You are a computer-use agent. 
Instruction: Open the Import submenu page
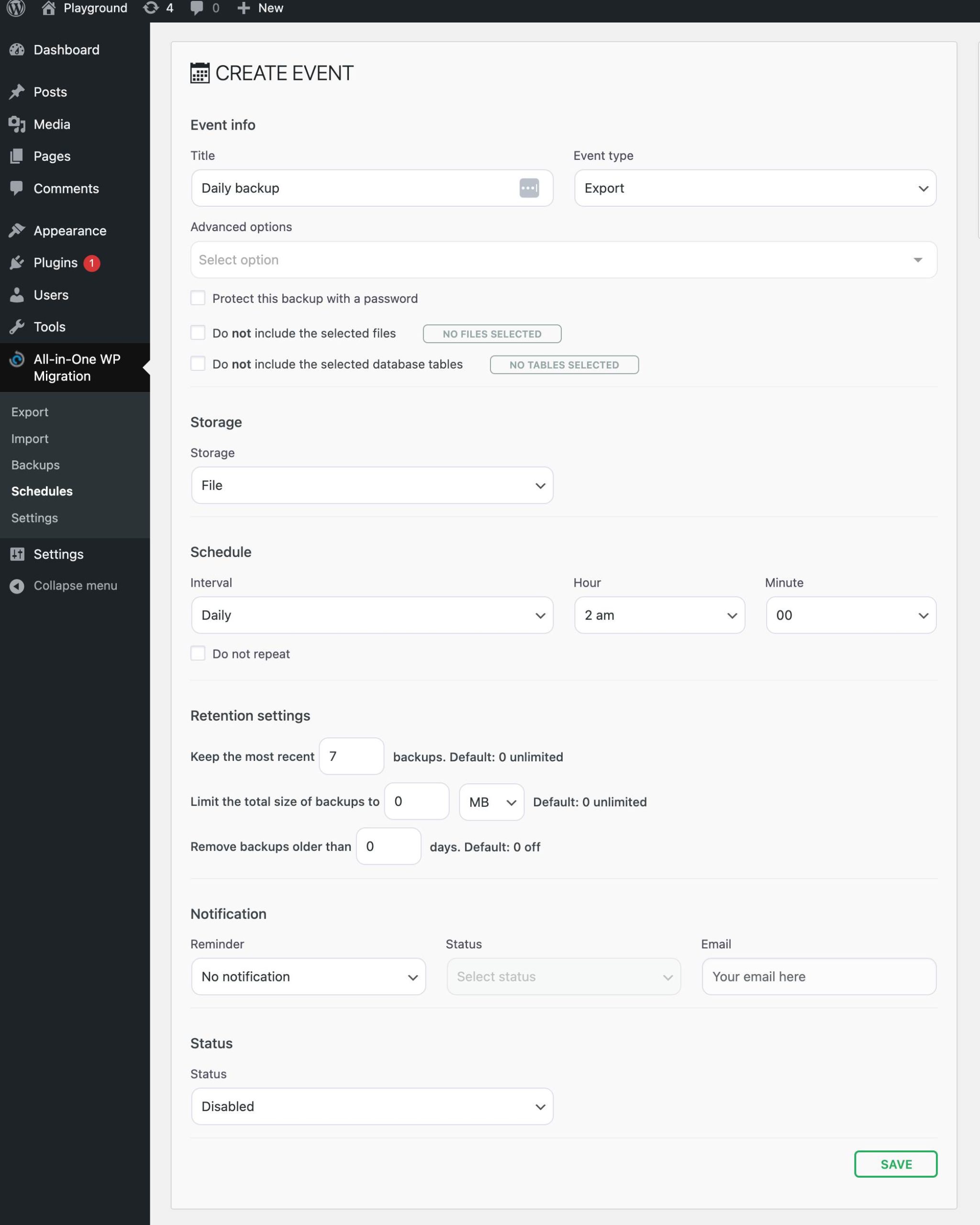coord(30,439)
